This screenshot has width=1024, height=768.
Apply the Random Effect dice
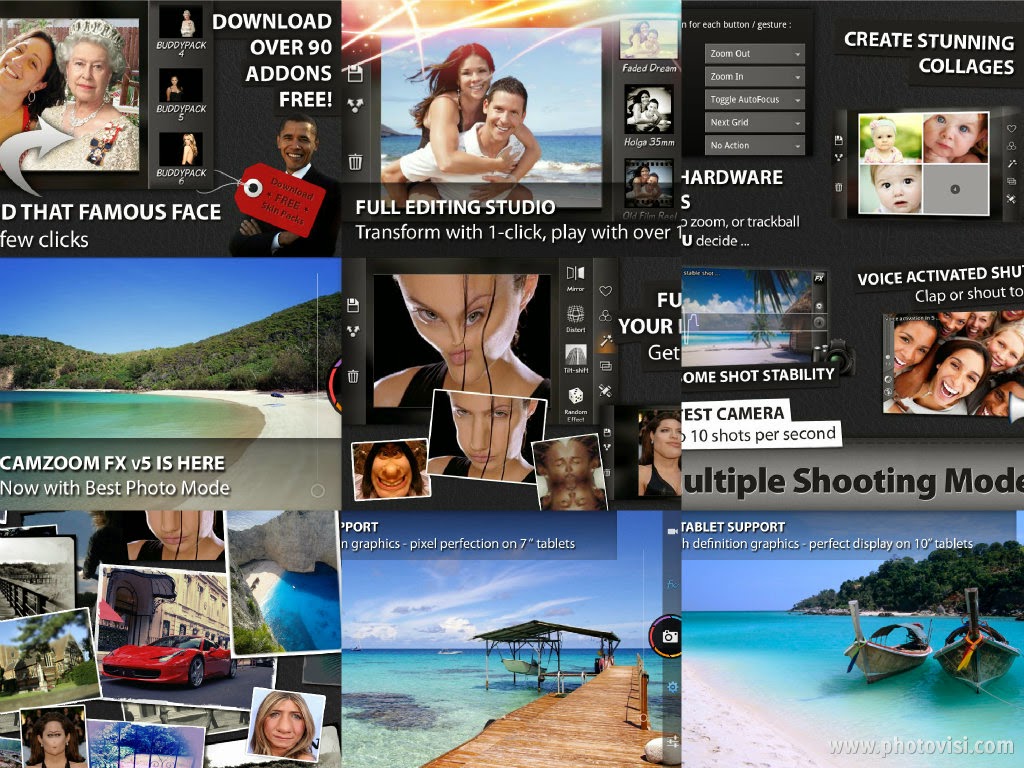coord(575,404)
